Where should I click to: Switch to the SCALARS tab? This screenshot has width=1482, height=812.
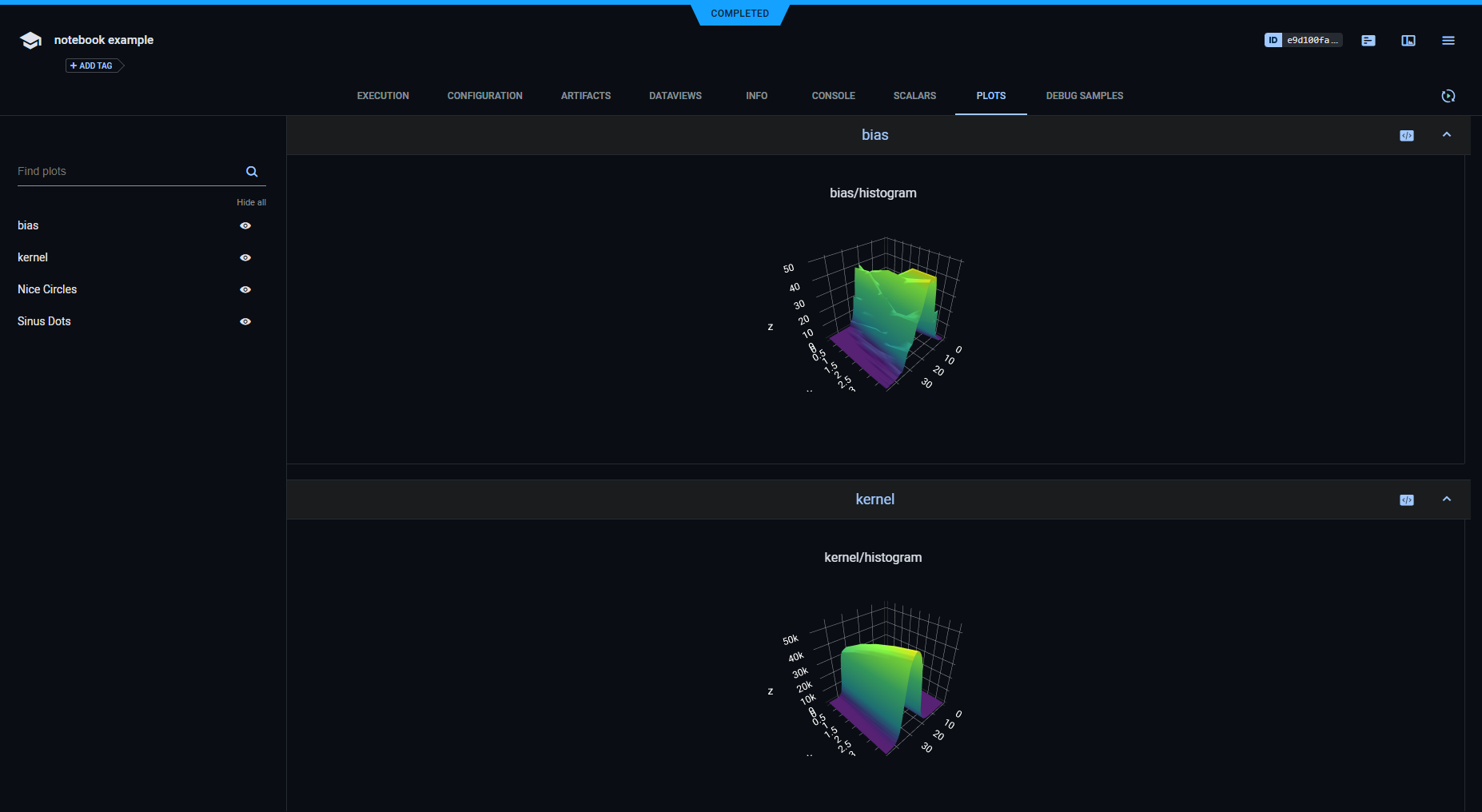914,96
